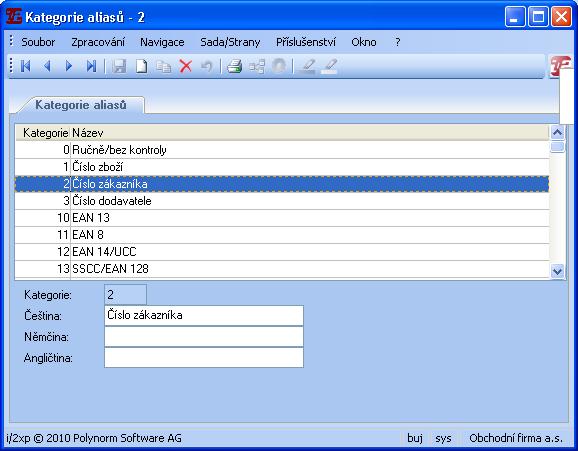Click the copy record icon

point(163,66)
